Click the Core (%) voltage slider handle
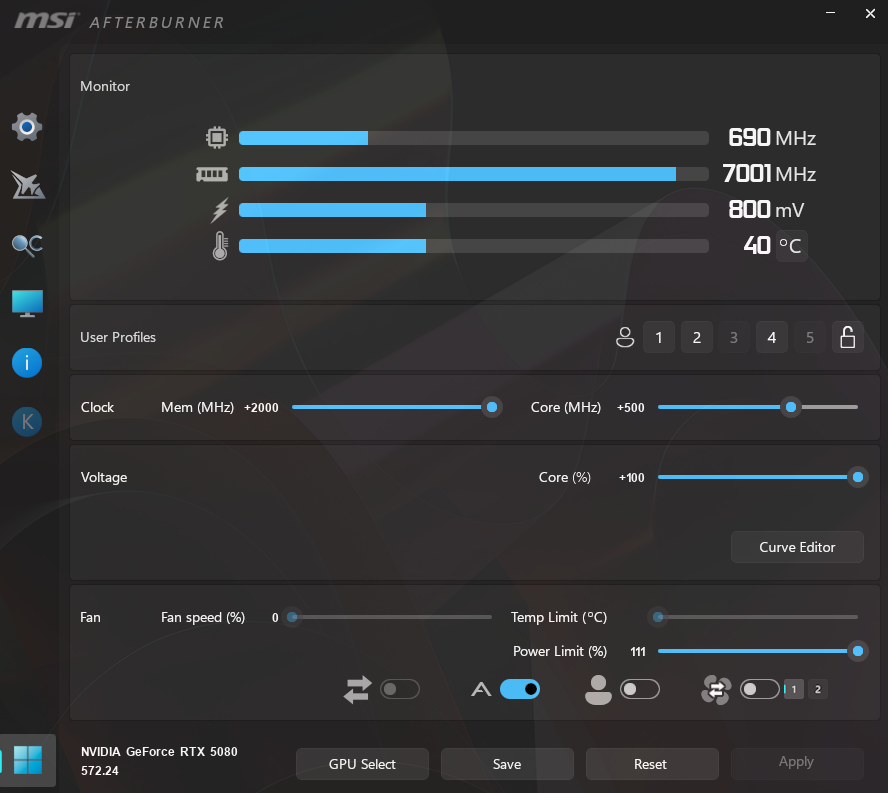 (x=857, y=477)
